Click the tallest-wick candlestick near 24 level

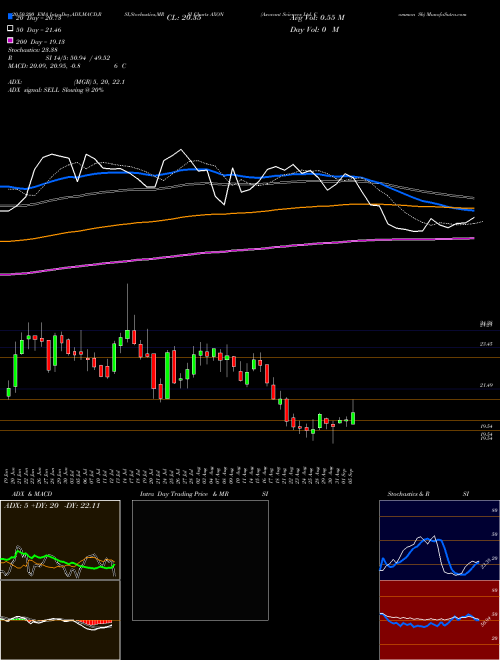tap(127, 333)
